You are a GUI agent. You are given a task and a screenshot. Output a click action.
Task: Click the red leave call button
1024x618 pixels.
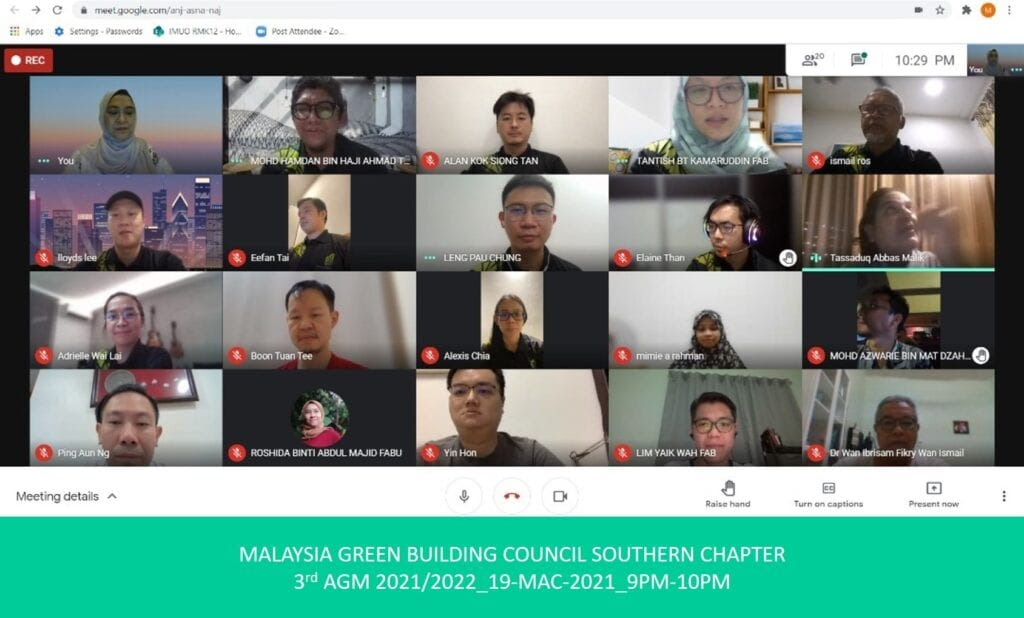[512, 496]
